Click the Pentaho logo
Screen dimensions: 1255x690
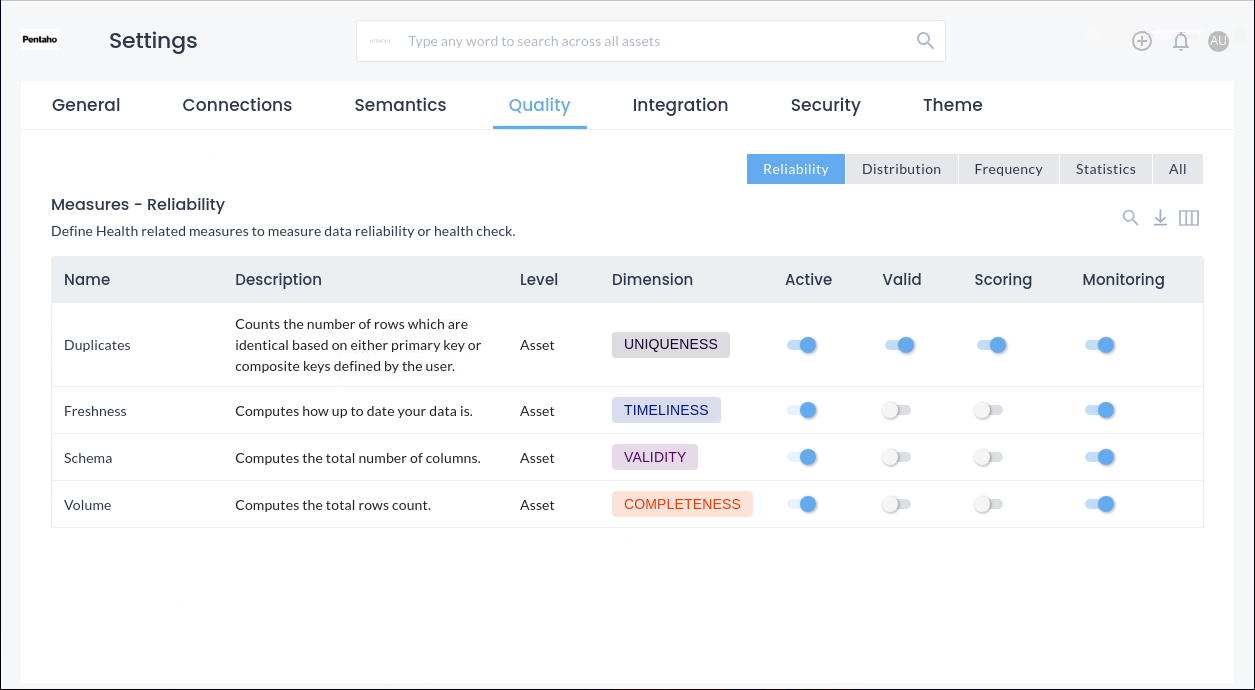[40, 41]
